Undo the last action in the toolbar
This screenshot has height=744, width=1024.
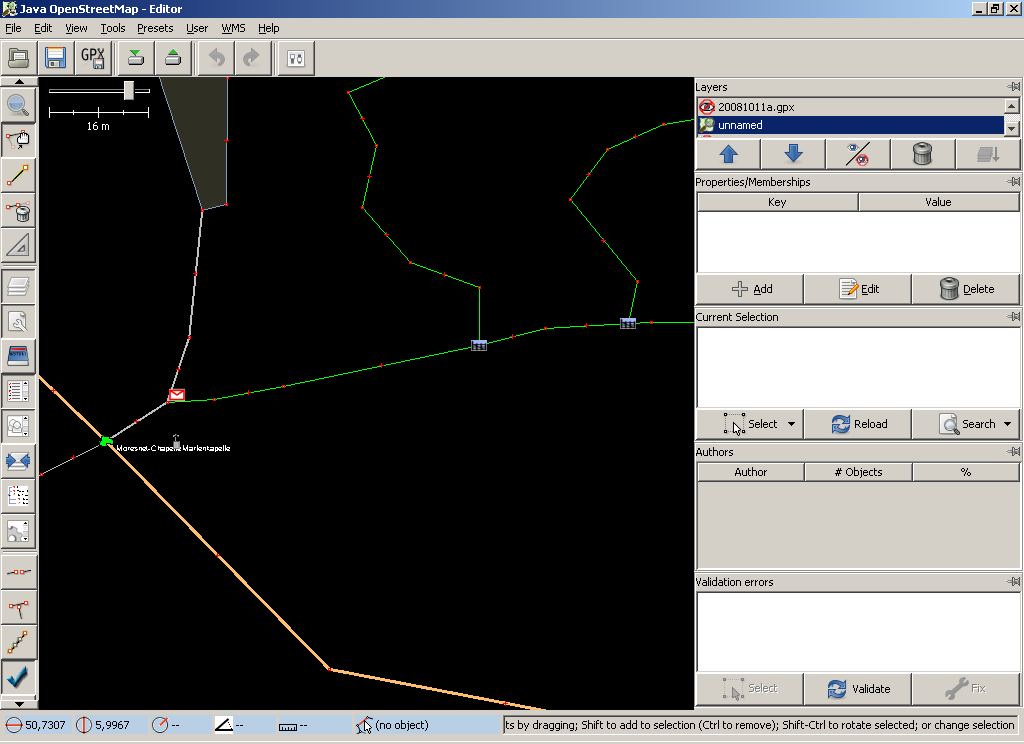point(216,59)
